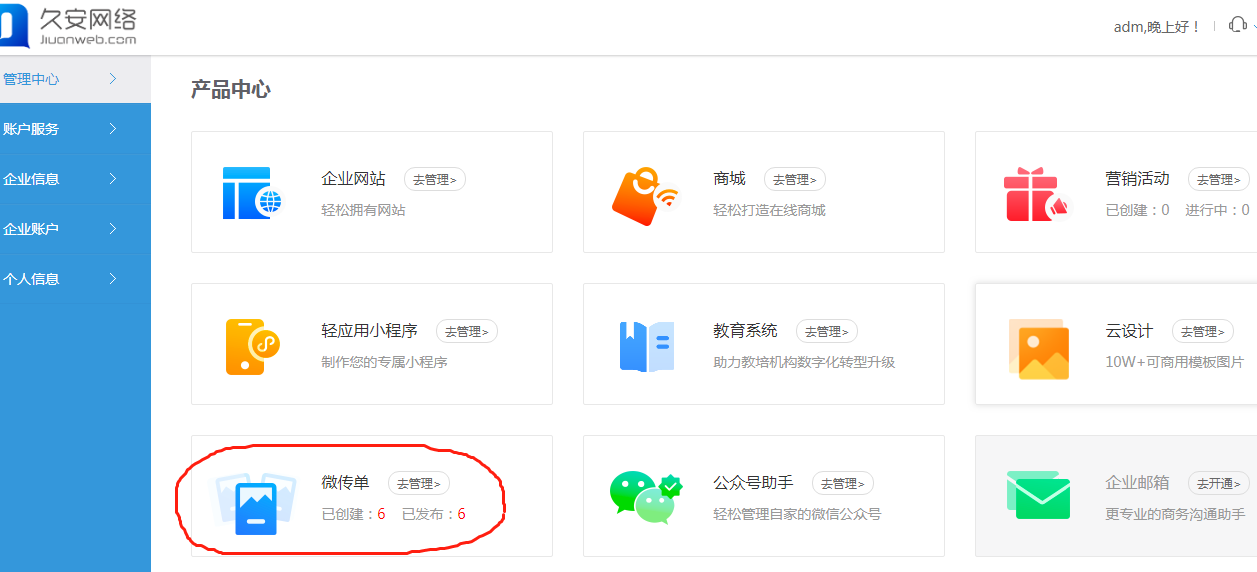Viewport: 1257px width, 572px height.
Task: Click 进行中：0 count in 营销活动
Action: (1217, 210)
